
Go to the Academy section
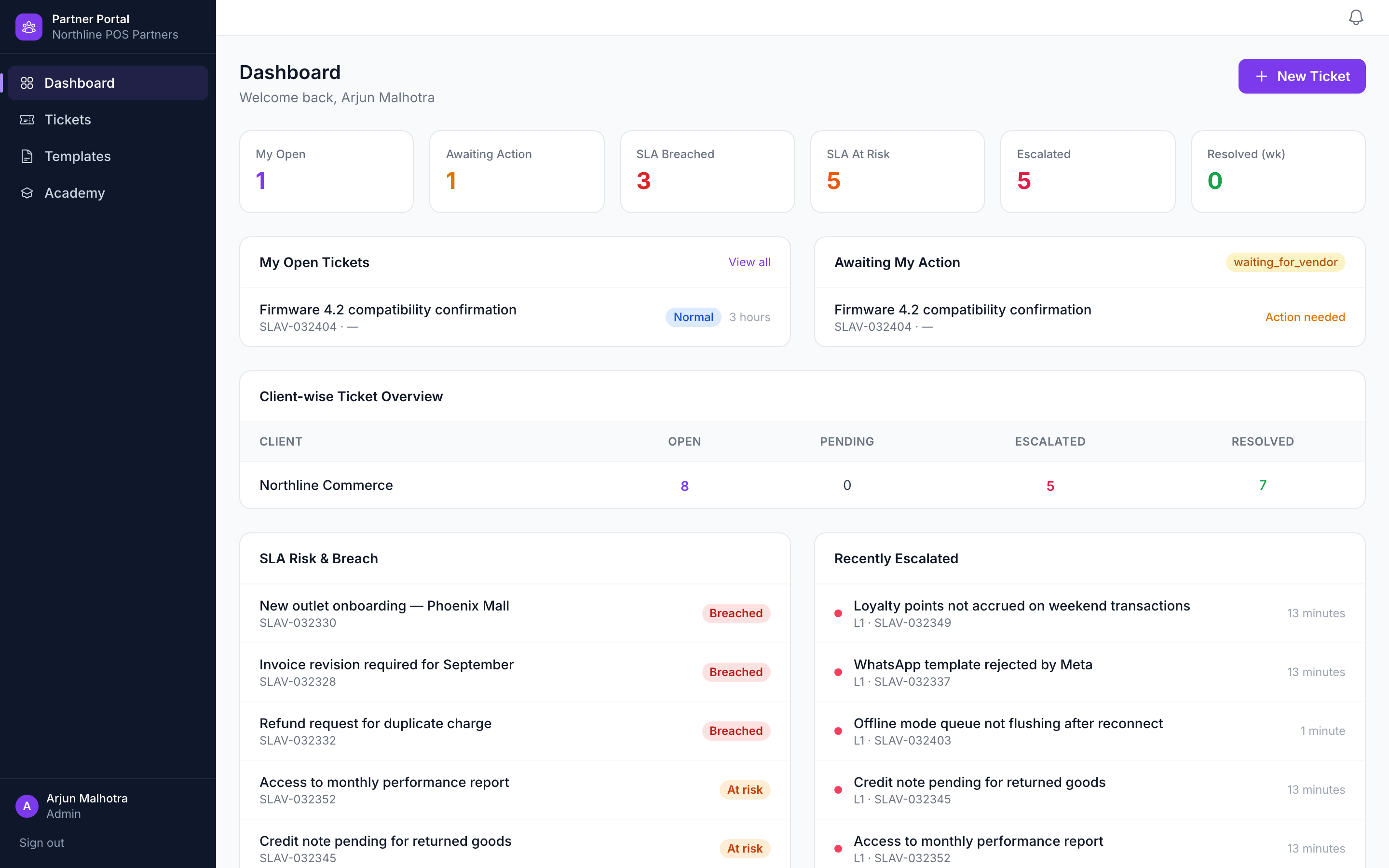[x=108, y=193]
